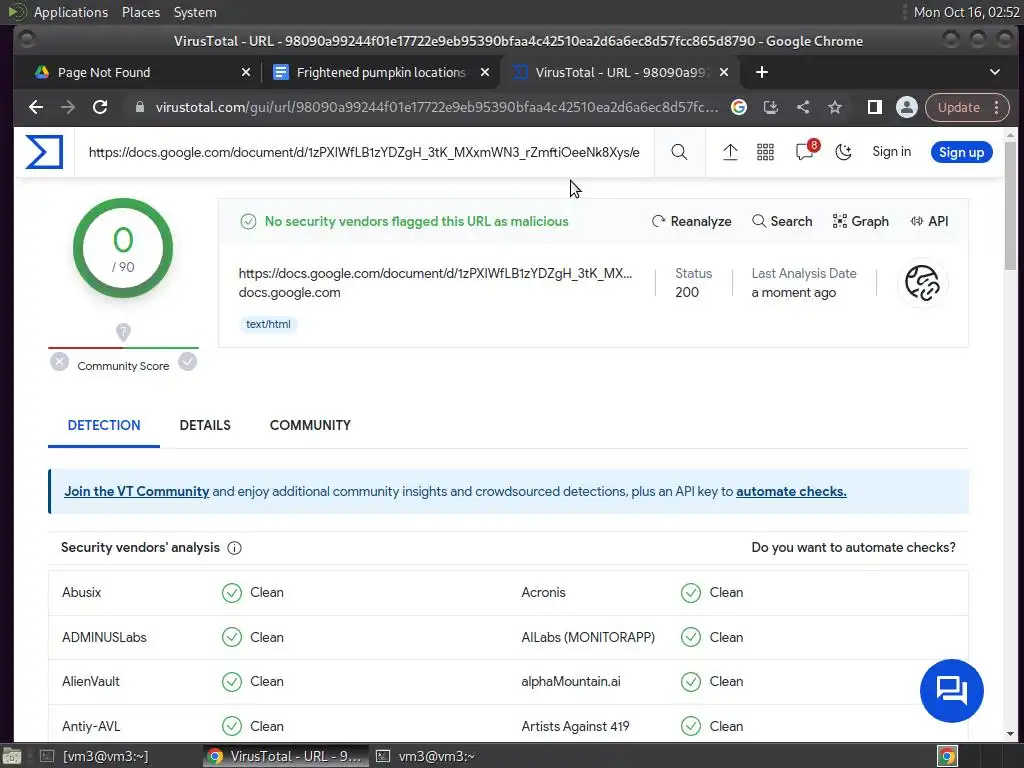The width and height of the screenshot is (1024, 768).
Task: Open the Chrome profile avatar
Action: pyautogui.click(x=906, y=107)
